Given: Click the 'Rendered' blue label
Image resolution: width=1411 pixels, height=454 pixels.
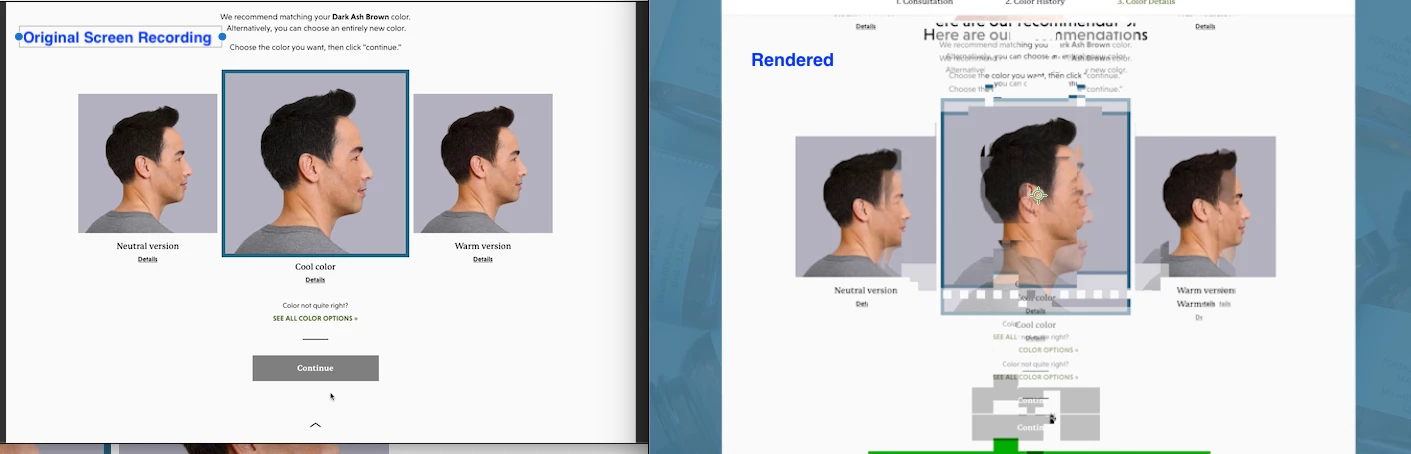Looking at the screenshot, I should pyautogui.click(x=792, y=60).
